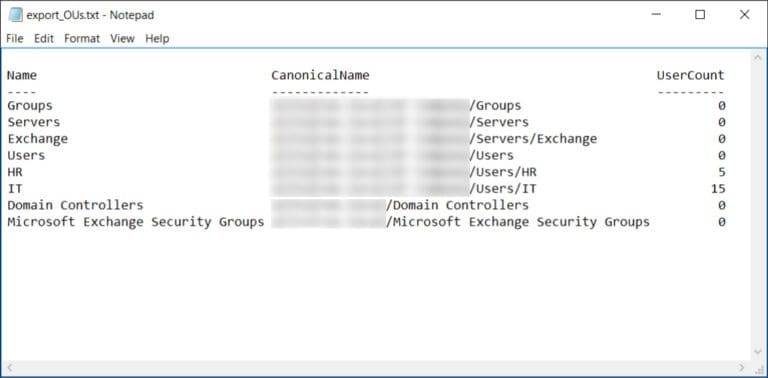The width and height of the screenshot is (768, 378).
Task: Close the export_OUs.txt Notepad window
Action: [x=744, y=15]
